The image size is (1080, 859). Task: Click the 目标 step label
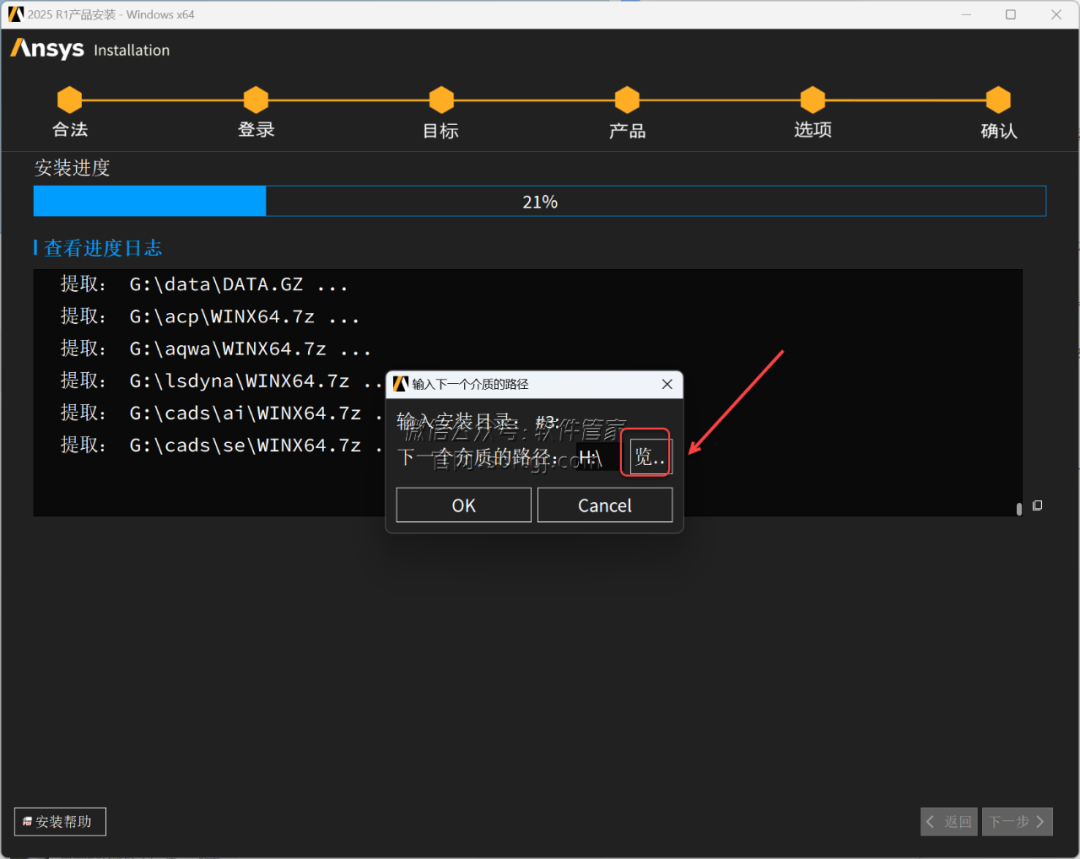click(441, 130)
